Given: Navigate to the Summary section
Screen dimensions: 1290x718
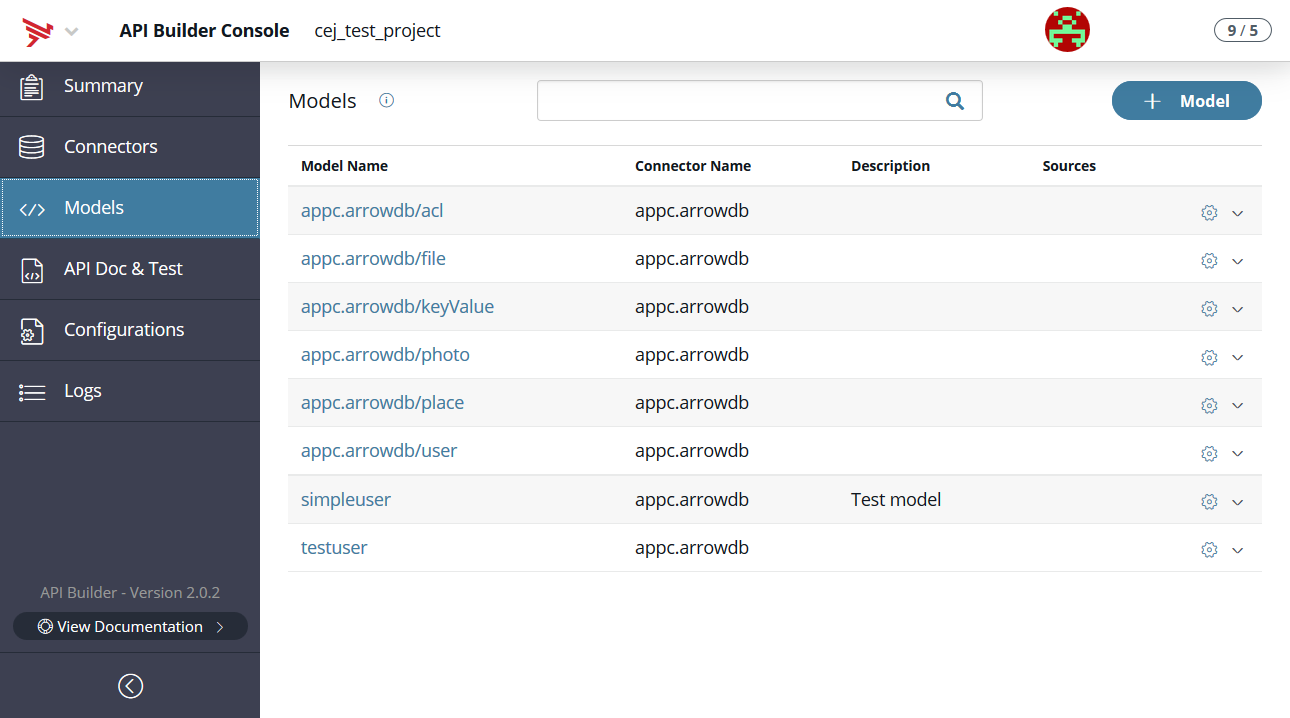Looking at the screenshot, I should coord(103,85).
